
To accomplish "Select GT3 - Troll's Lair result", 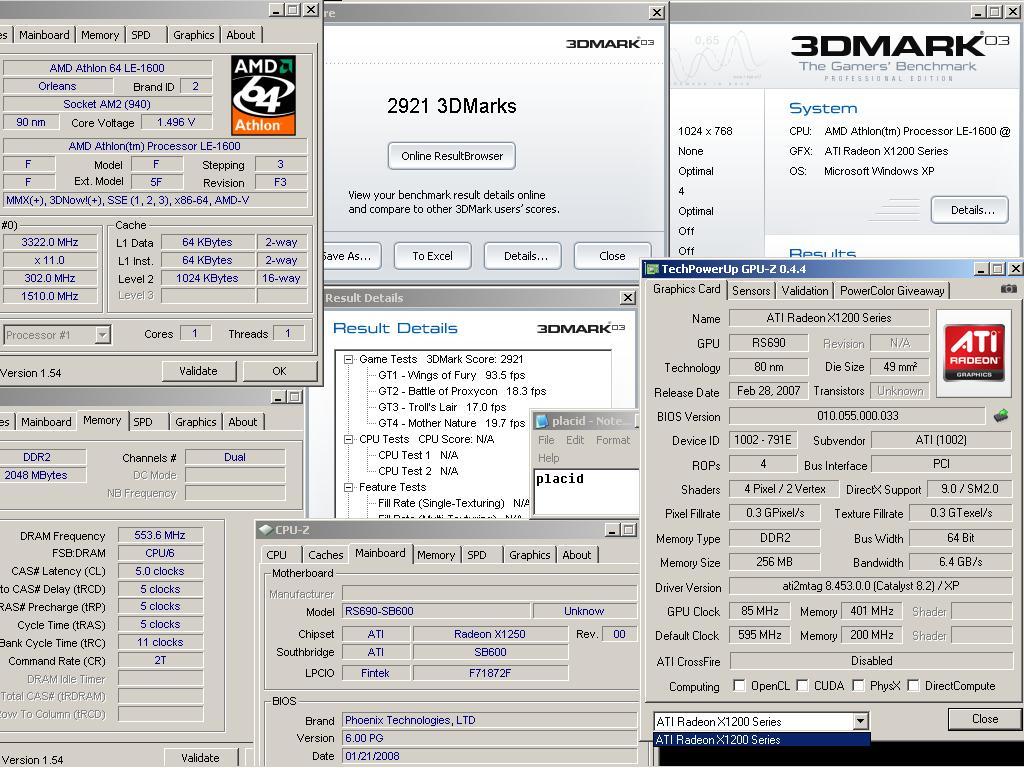I will pyautogui.click(x=442, y=407).
